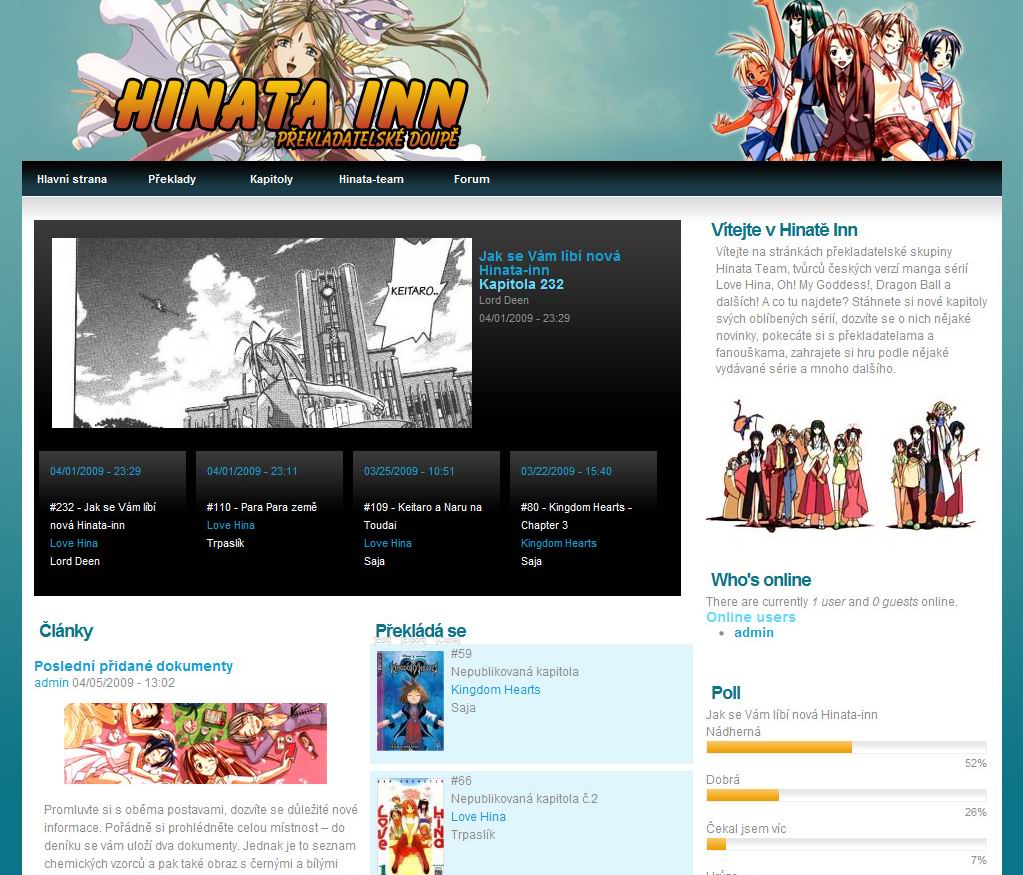Click the 'Poll' heading
Viewport: 1023px width, 875px height.
pos(725,692)
